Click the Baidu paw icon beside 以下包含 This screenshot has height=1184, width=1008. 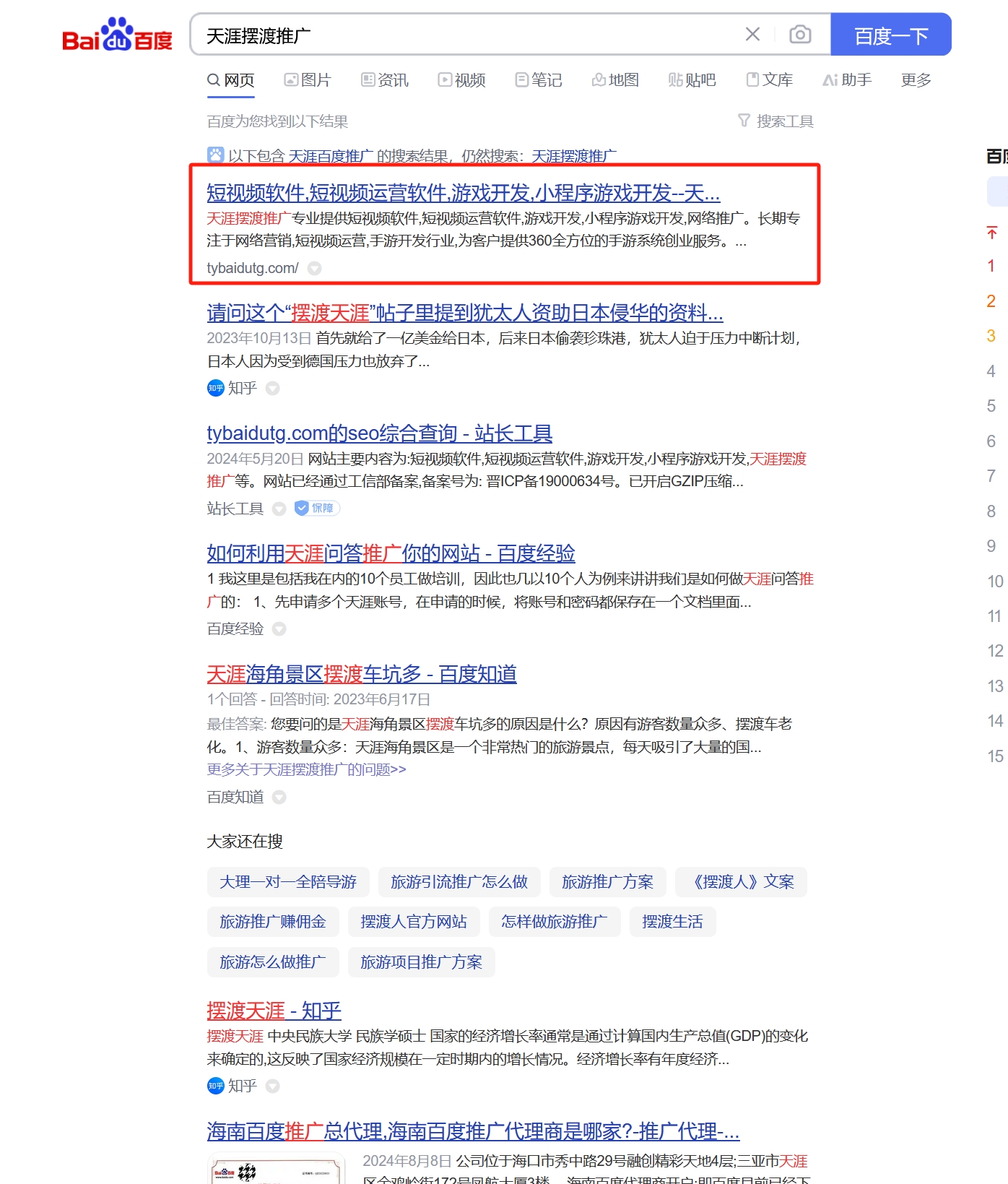click(215, 155)
